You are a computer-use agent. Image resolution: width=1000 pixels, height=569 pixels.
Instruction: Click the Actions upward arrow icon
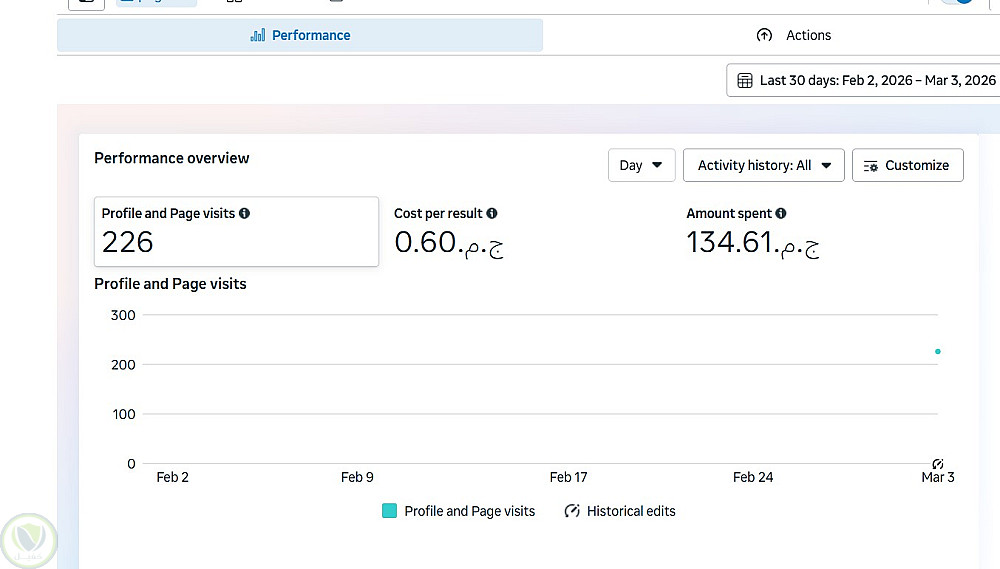tap(764, 35)
